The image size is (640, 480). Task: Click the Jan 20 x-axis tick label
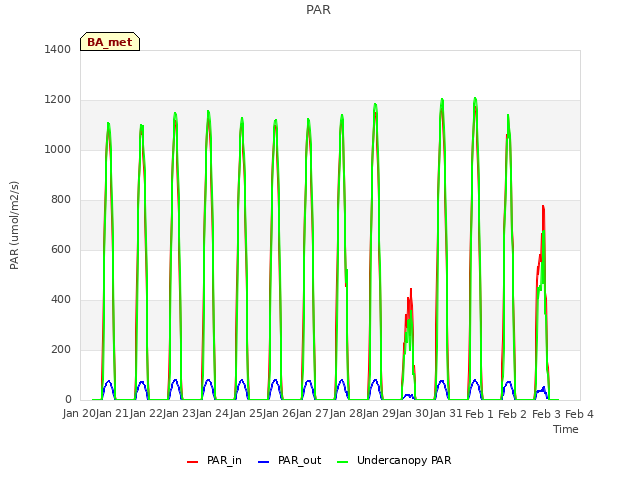click(x=79, y=414)
